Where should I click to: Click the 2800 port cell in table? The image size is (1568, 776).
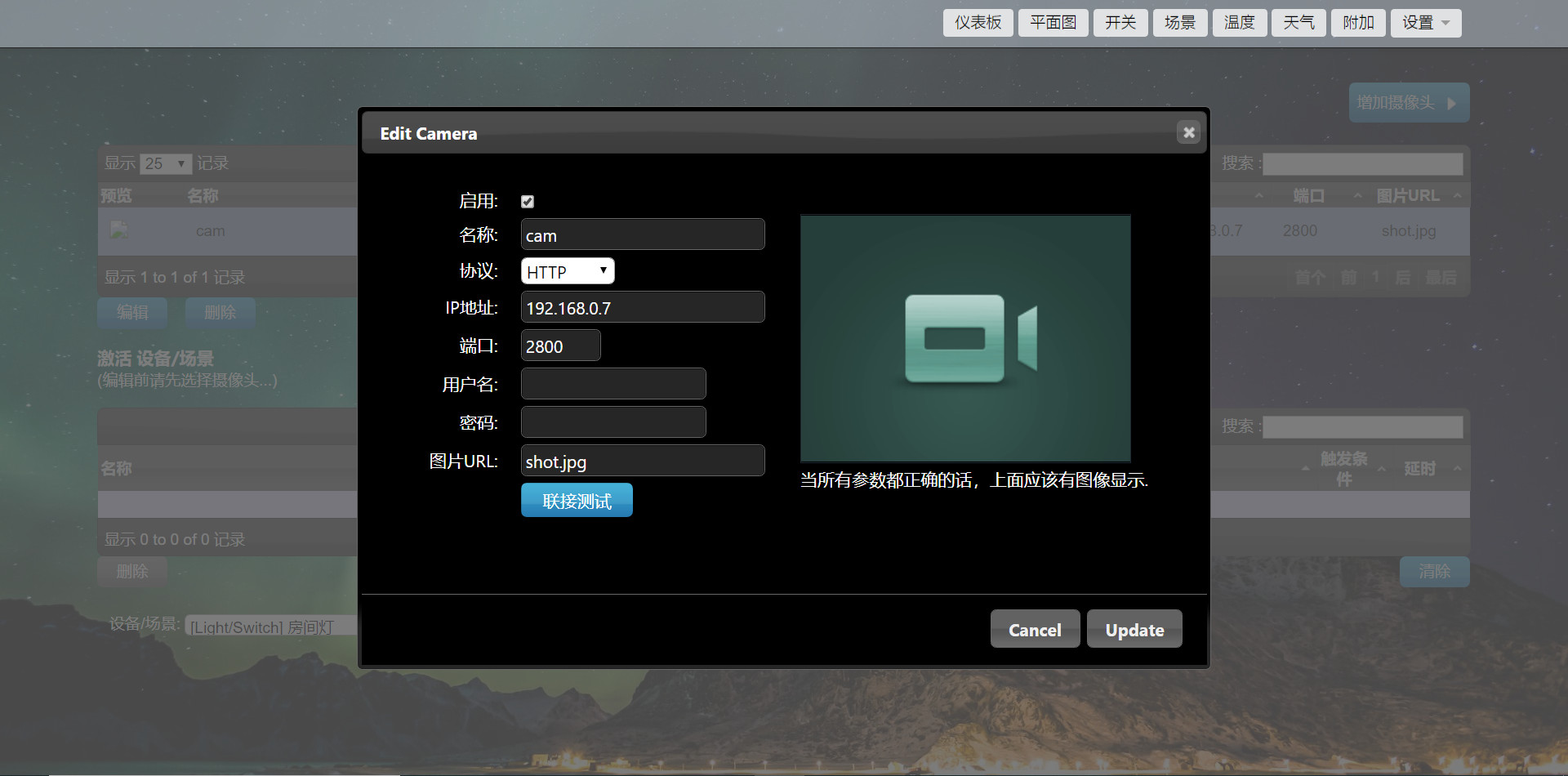[x=1299, y=231]
